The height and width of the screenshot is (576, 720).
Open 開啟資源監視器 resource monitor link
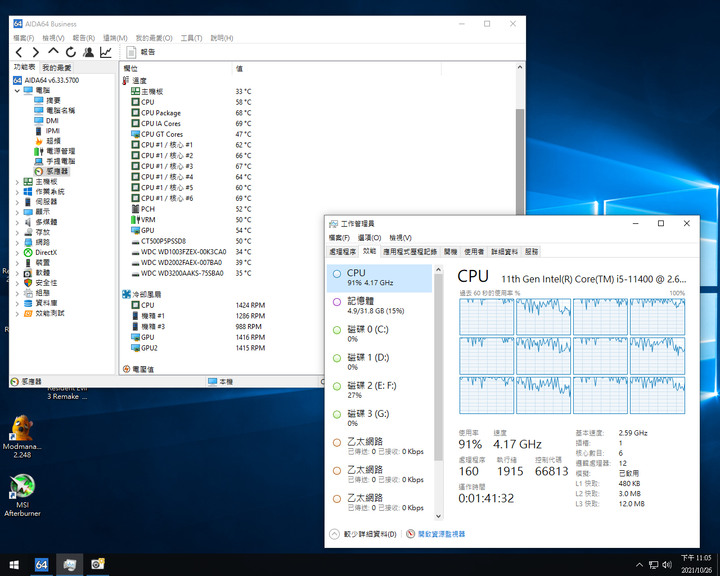click(436, 534)
